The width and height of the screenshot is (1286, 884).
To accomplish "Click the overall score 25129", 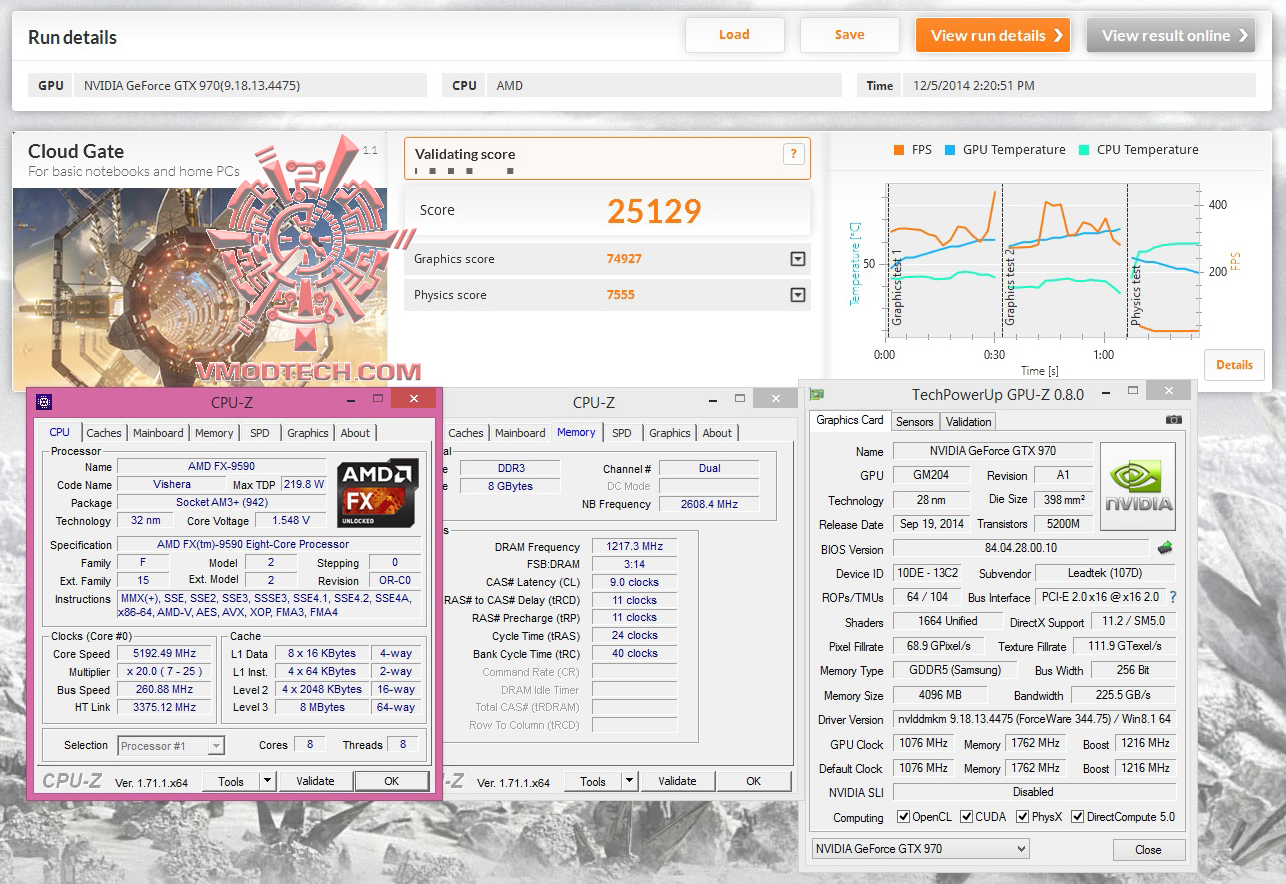I will [654, 210].
